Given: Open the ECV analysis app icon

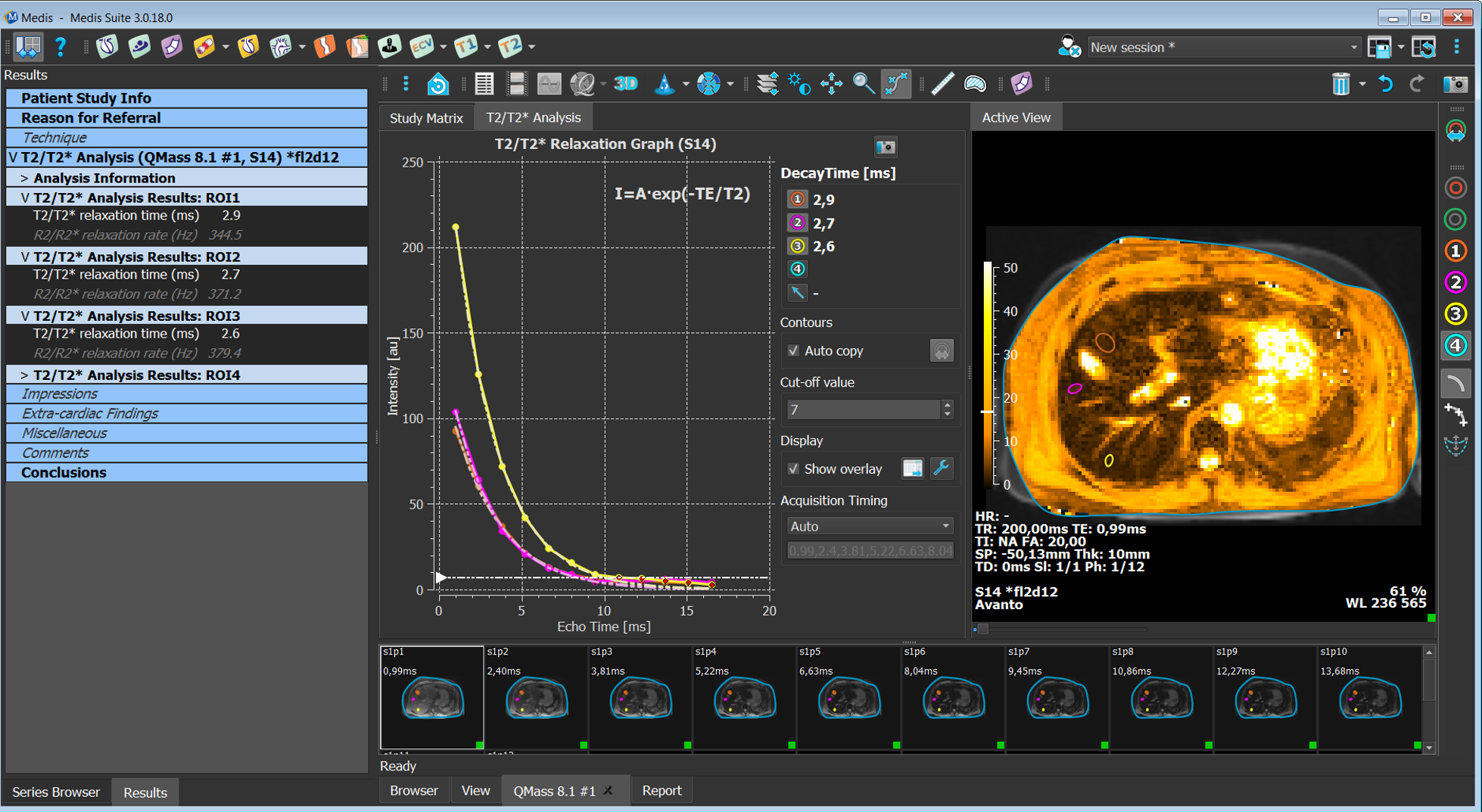Looking at the screenshot, I should click(x=421, y=47).
